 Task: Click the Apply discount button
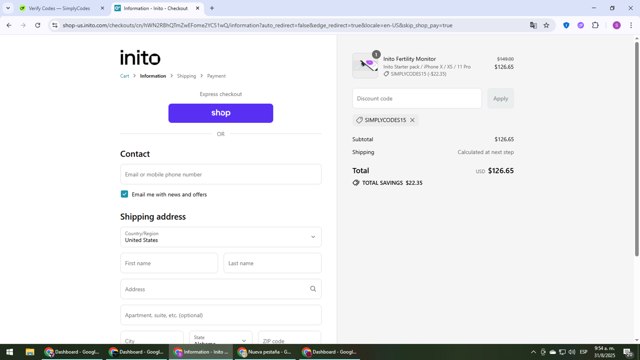coord(500,98)
